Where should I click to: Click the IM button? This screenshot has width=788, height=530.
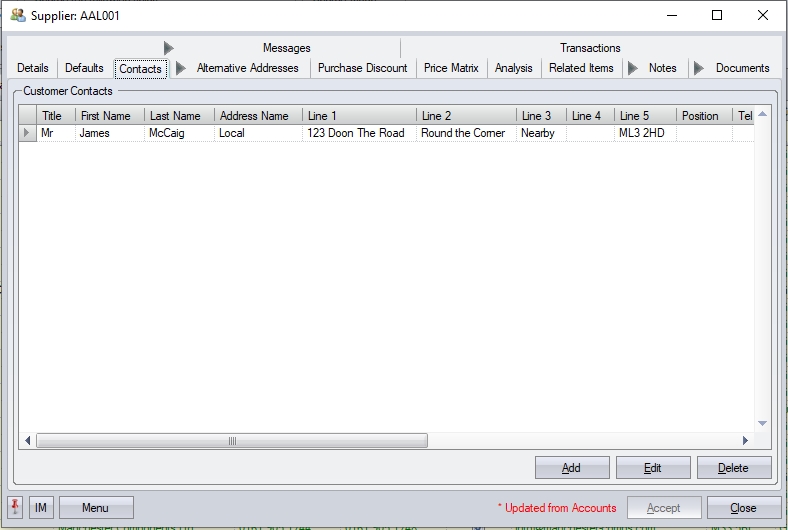(x=41, y=507)
